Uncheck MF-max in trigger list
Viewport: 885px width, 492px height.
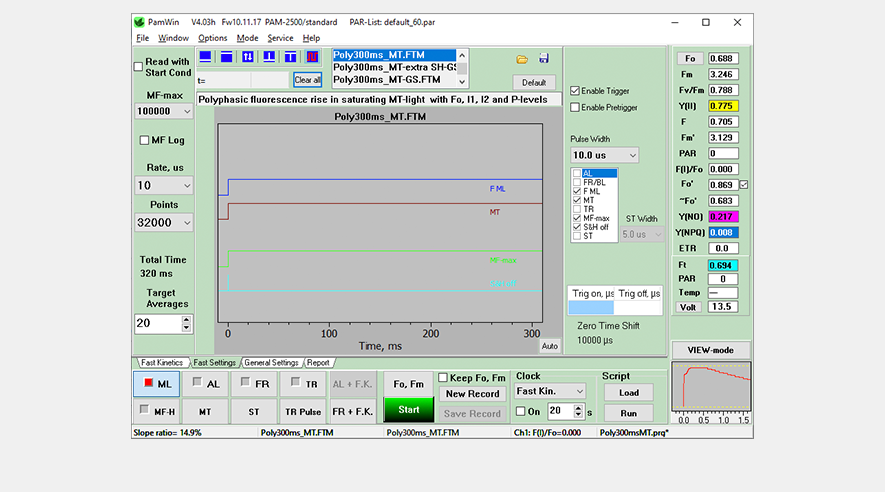pyautogui.click(x=577, y=218)
